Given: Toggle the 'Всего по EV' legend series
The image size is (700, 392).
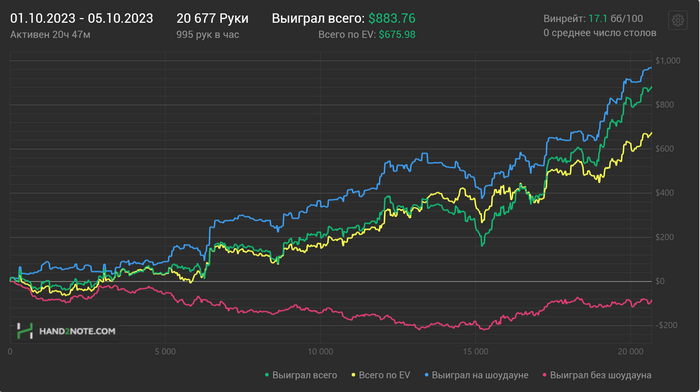Looking at the screenshot, I should (381, 375).
